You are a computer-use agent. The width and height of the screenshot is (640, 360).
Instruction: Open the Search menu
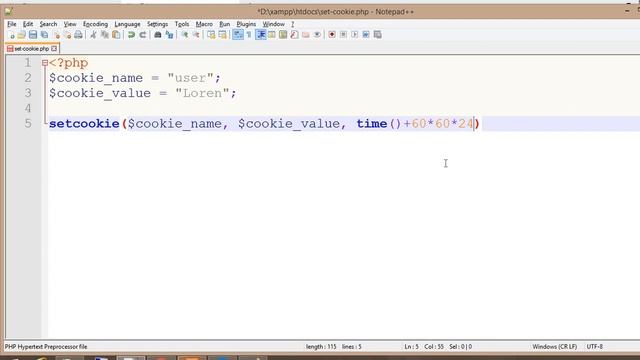pos(48,24)
